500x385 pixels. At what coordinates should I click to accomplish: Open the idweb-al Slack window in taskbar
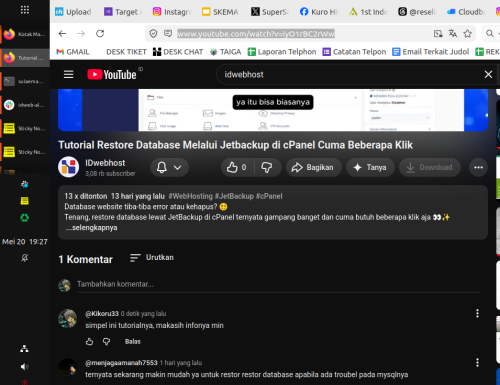[25, 105]
